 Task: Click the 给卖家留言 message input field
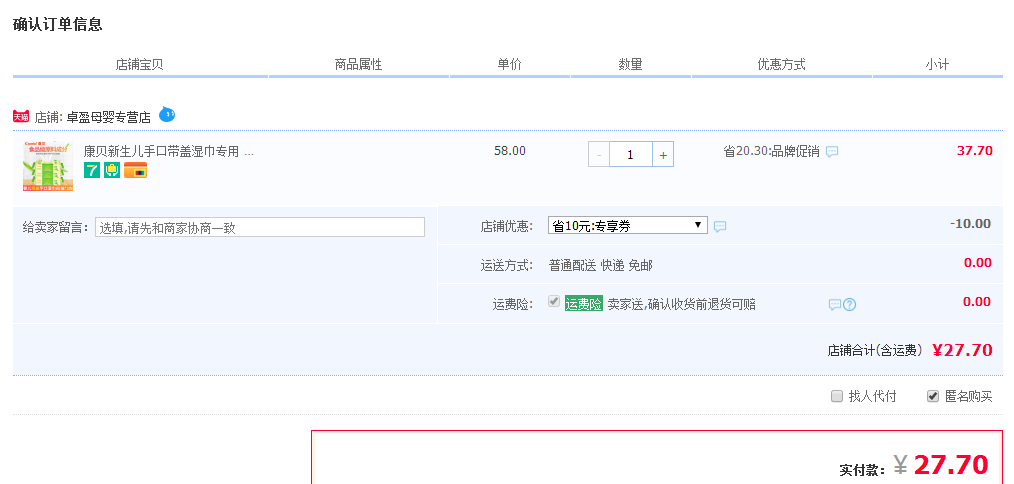point(260,227)
